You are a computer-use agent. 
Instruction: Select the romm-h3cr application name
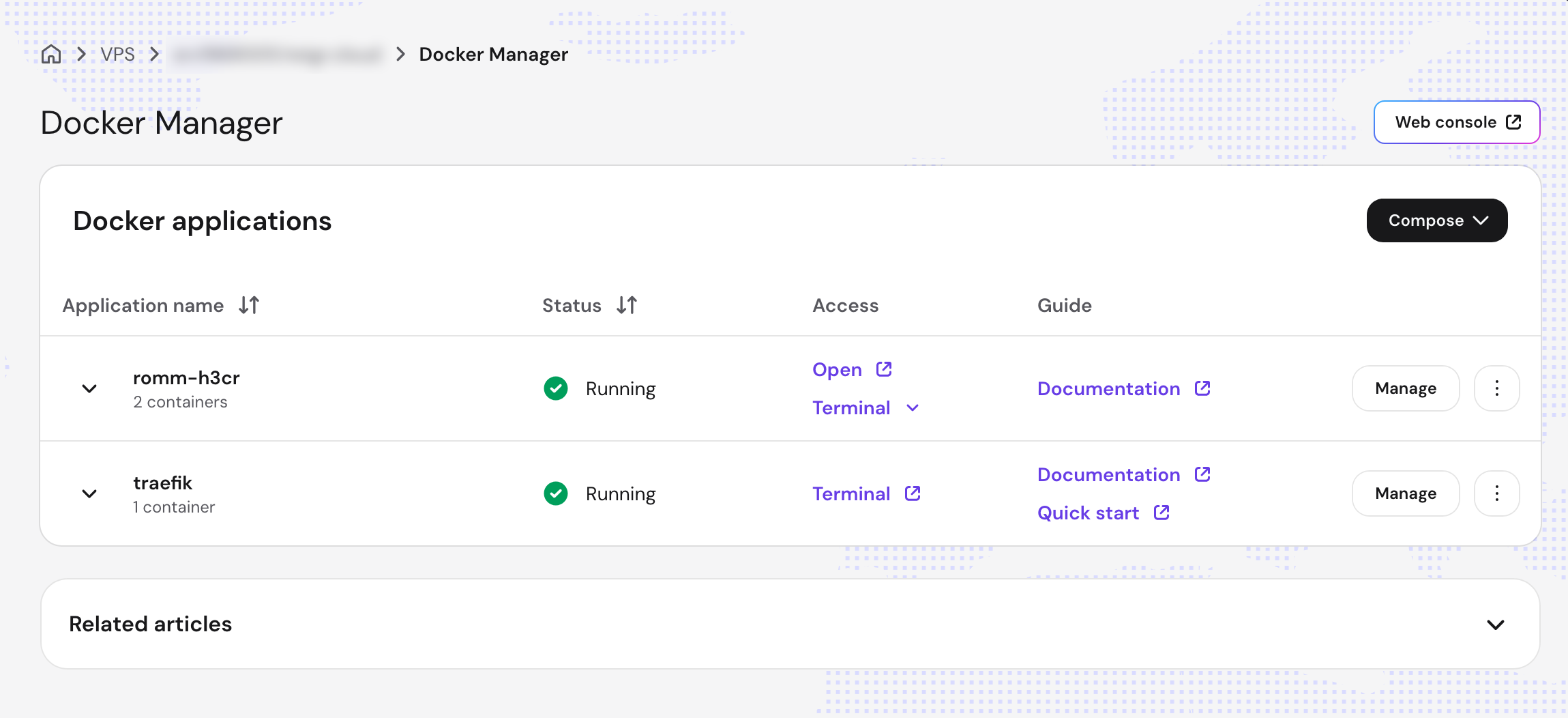(x=186, y=377)
